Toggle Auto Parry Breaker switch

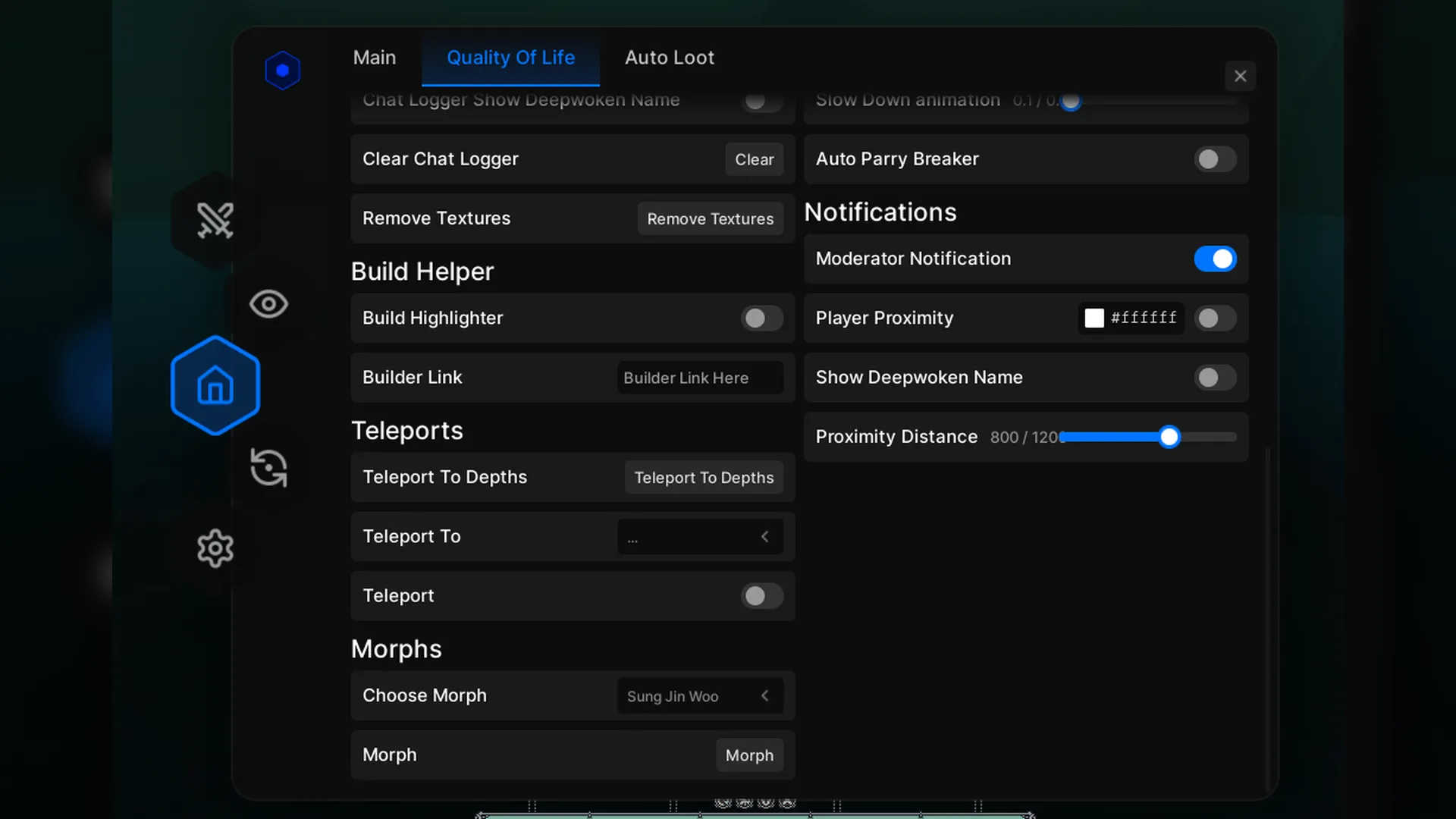pyautogui.click(x=1215, y=159)
